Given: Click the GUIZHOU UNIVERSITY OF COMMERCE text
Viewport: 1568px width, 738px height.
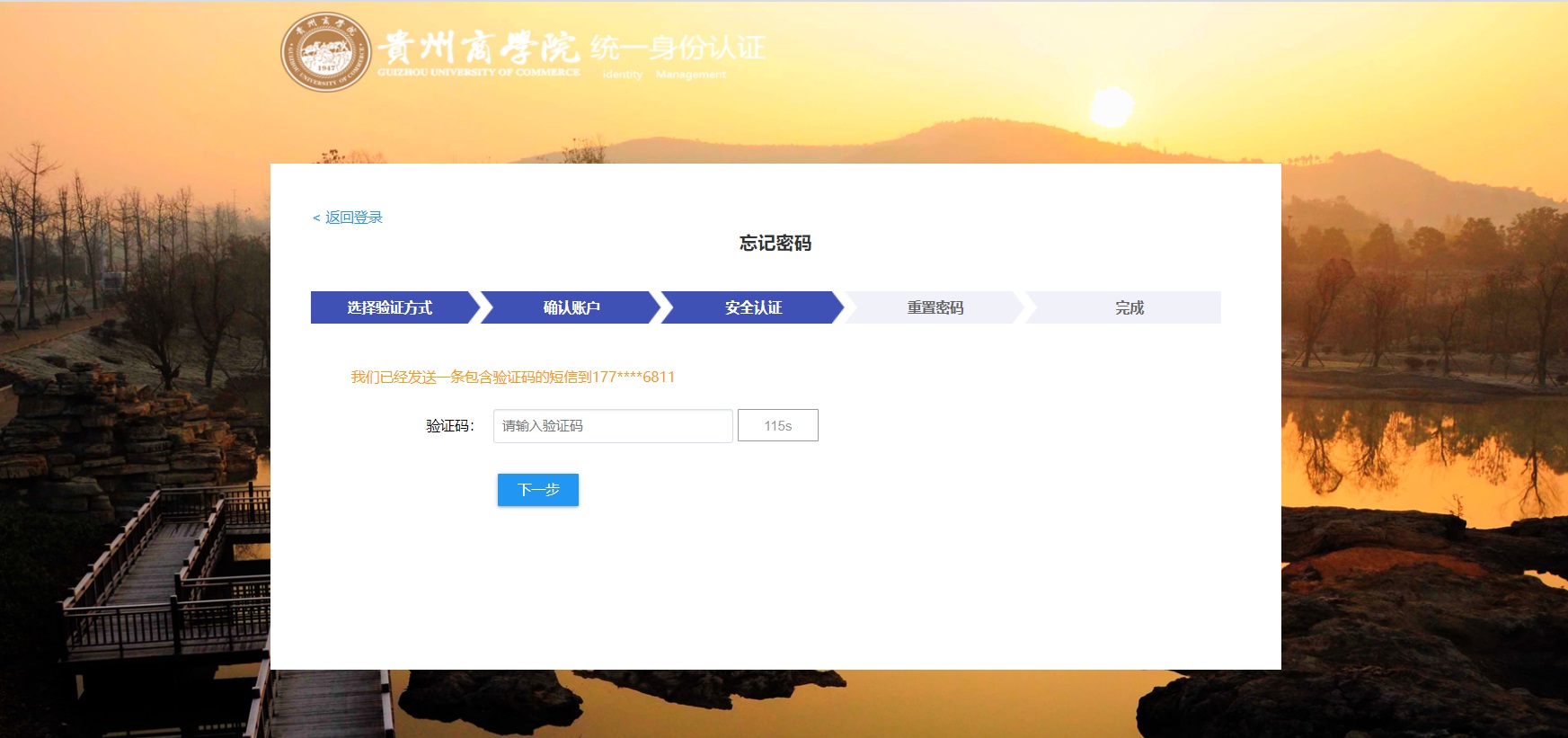Looking at the screenshot, I should click(x=478, y=73).
